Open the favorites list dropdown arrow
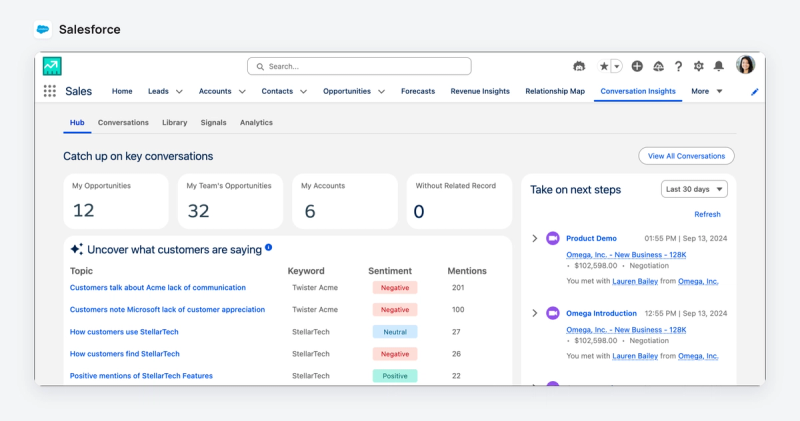 coord(616,66)
